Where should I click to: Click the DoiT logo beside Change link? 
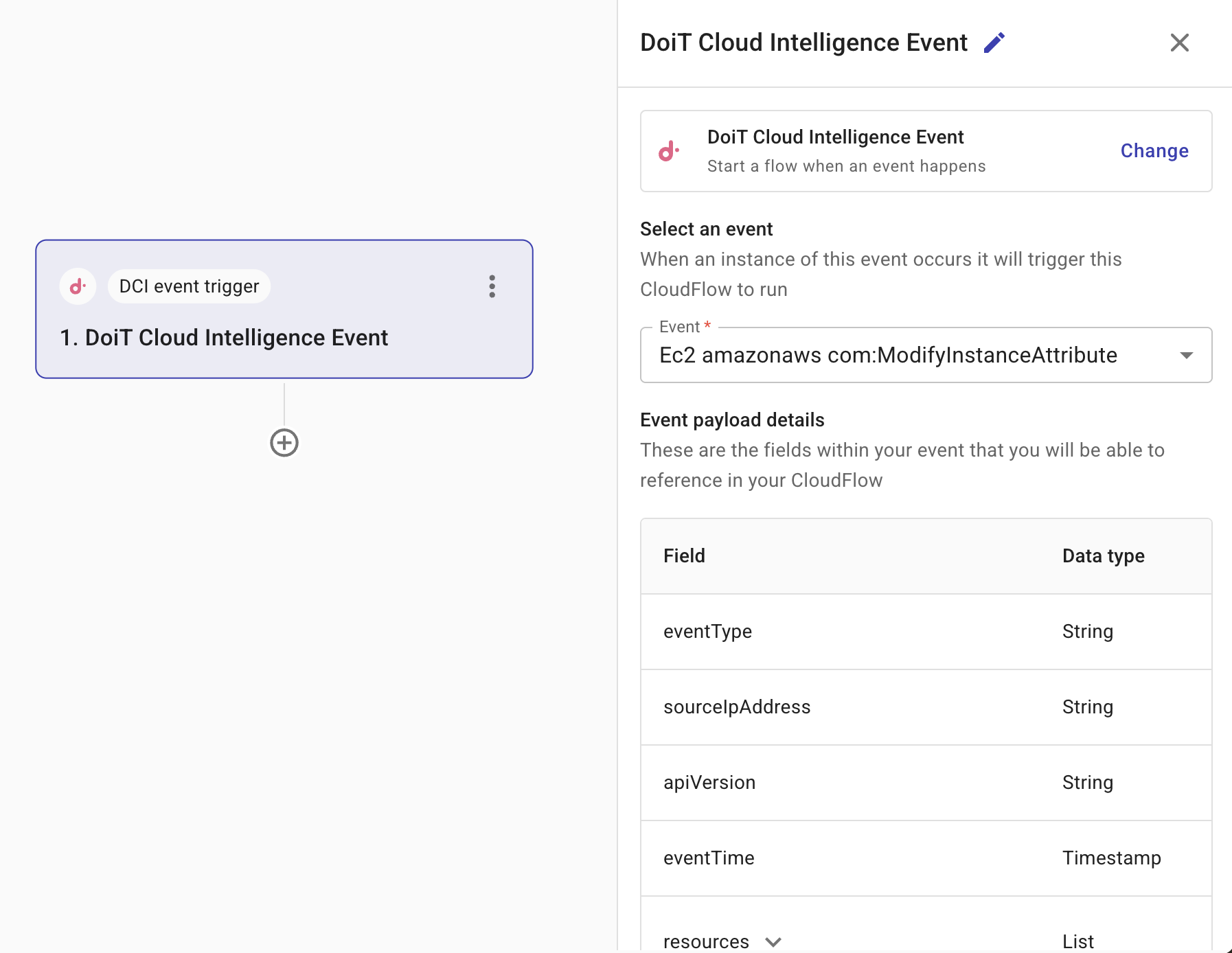(668, 151)
